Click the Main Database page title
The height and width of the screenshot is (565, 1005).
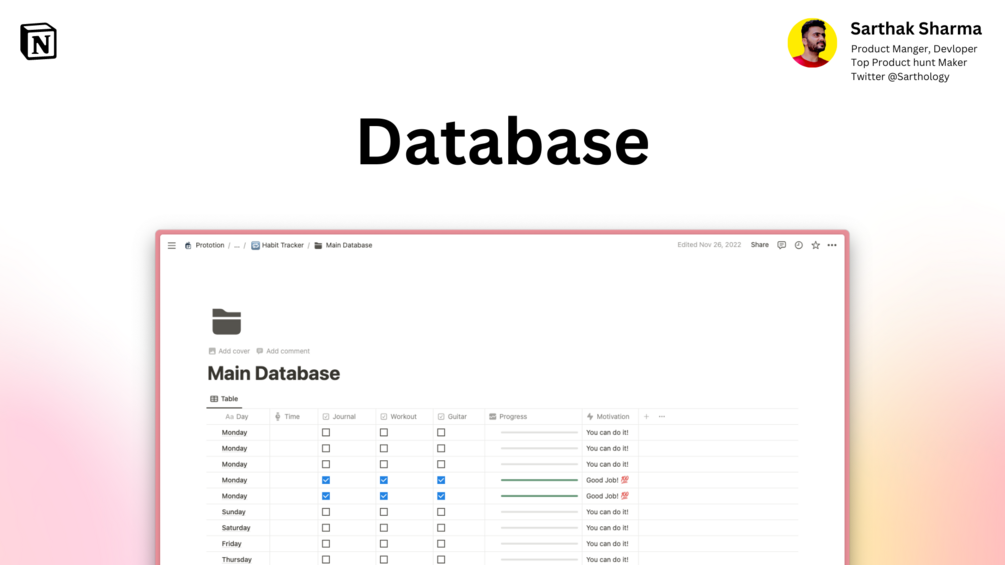(x=274, y=373)
